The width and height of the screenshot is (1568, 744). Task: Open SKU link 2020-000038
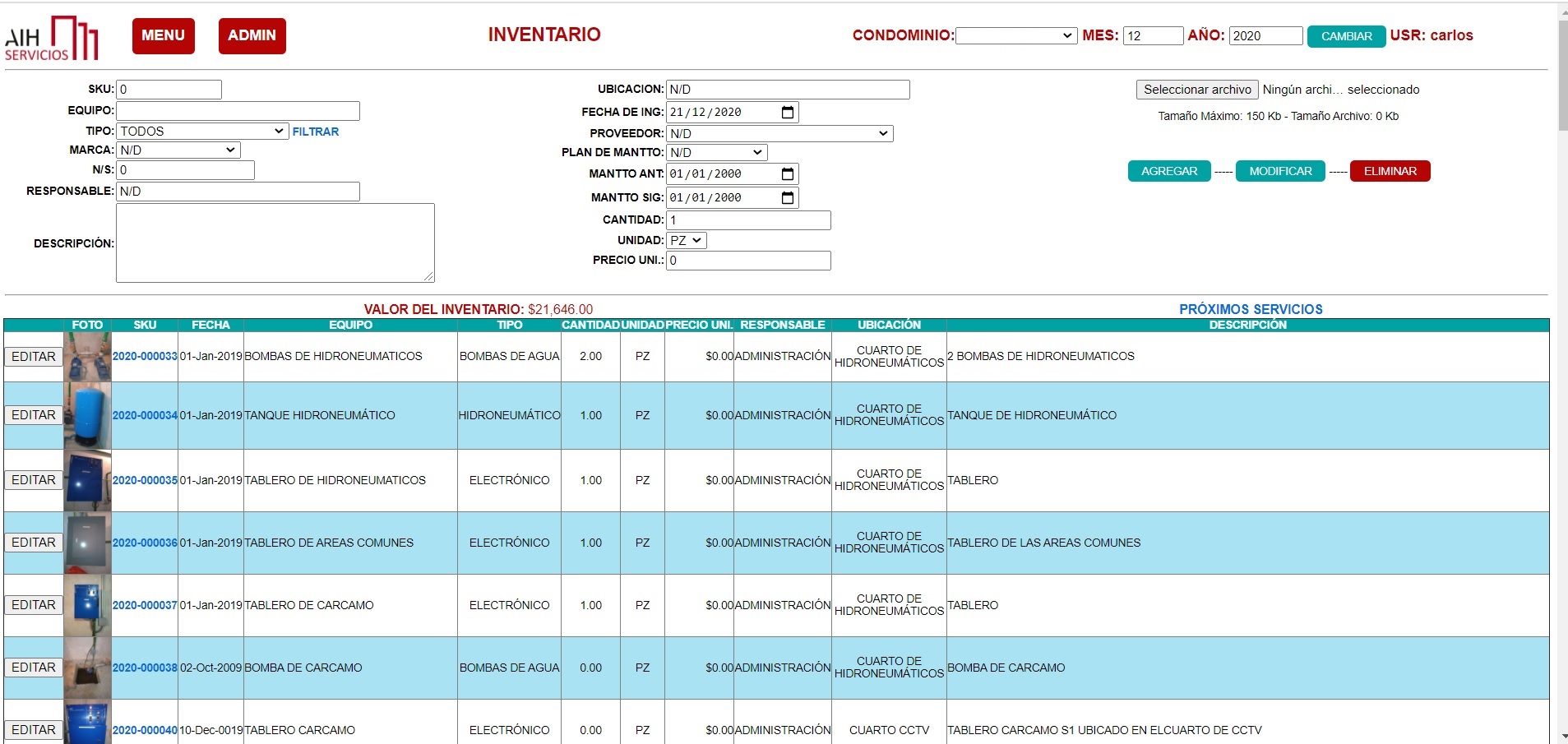(x=145, y=668)
